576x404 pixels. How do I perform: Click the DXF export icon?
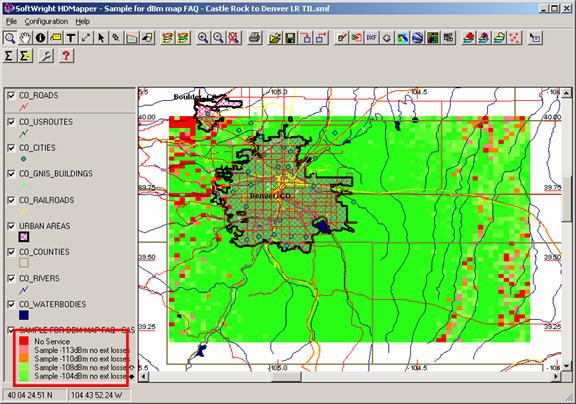[371, 38]
